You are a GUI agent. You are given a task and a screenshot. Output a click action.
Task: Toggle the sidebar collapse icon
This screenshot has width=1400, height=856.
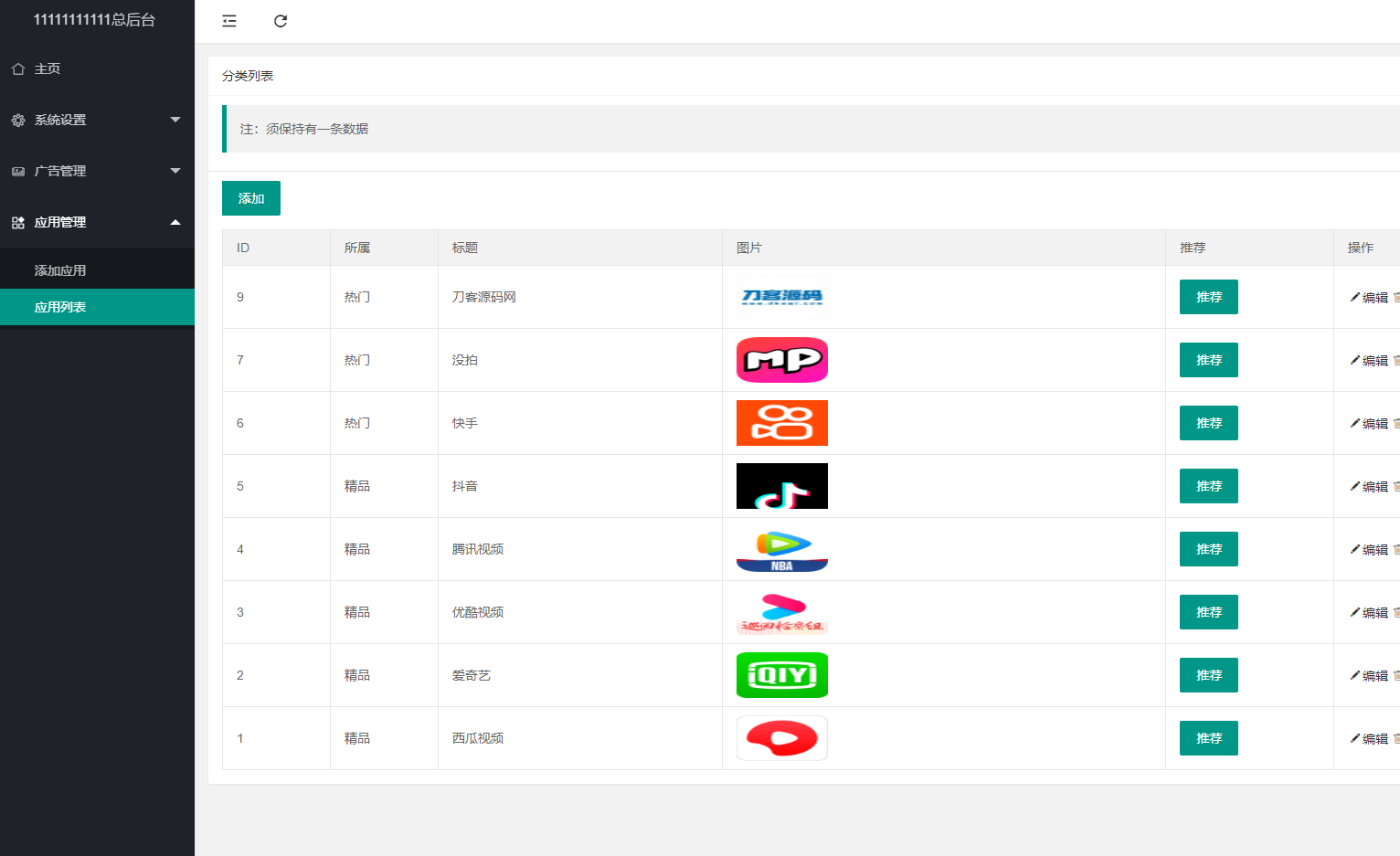[229, 21]
